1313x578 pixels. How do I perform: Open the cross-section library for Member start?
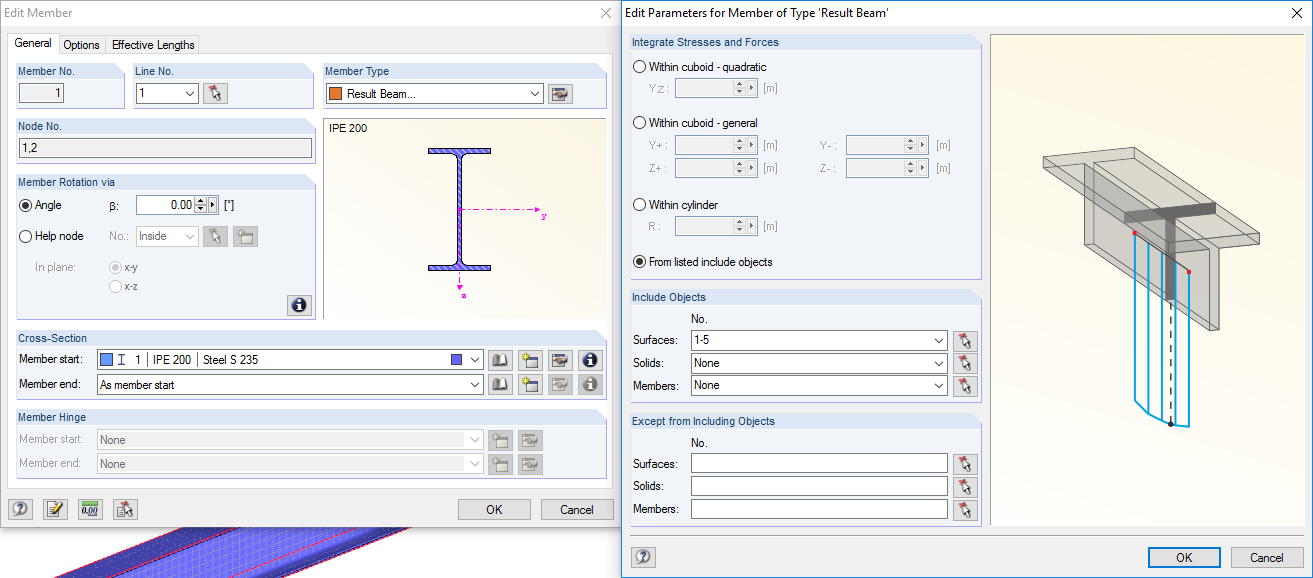point(500,359)
